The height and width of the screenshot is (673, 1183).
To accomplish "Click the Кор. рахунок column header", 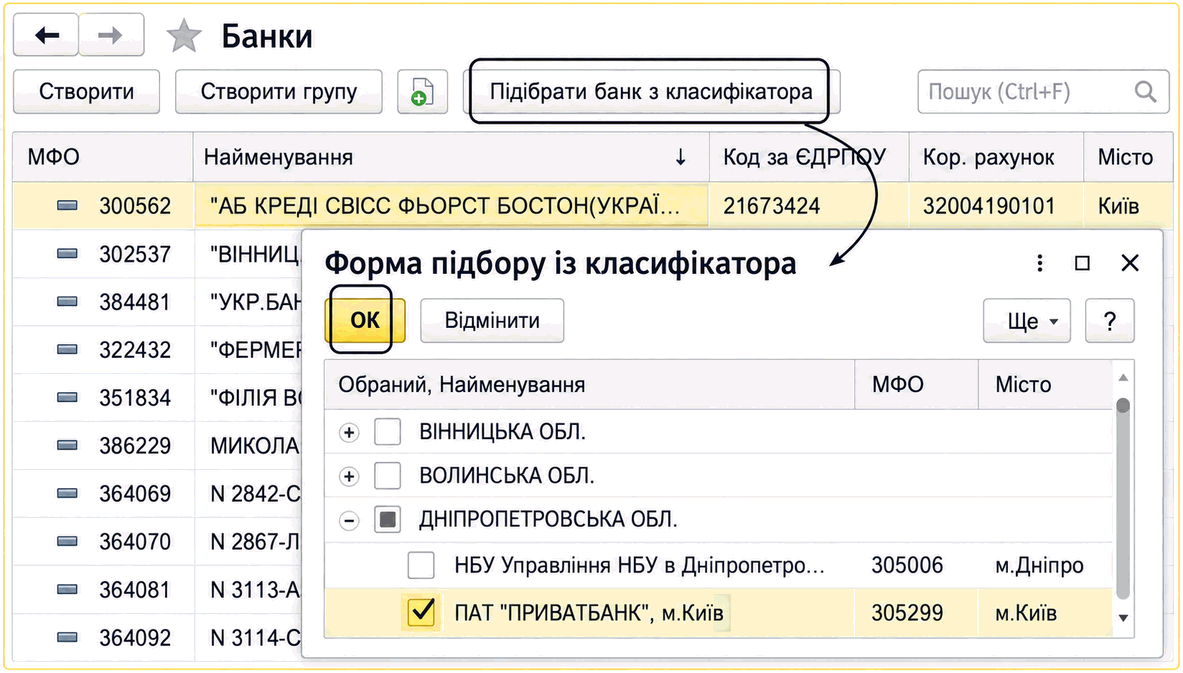I will pos(997,157).
